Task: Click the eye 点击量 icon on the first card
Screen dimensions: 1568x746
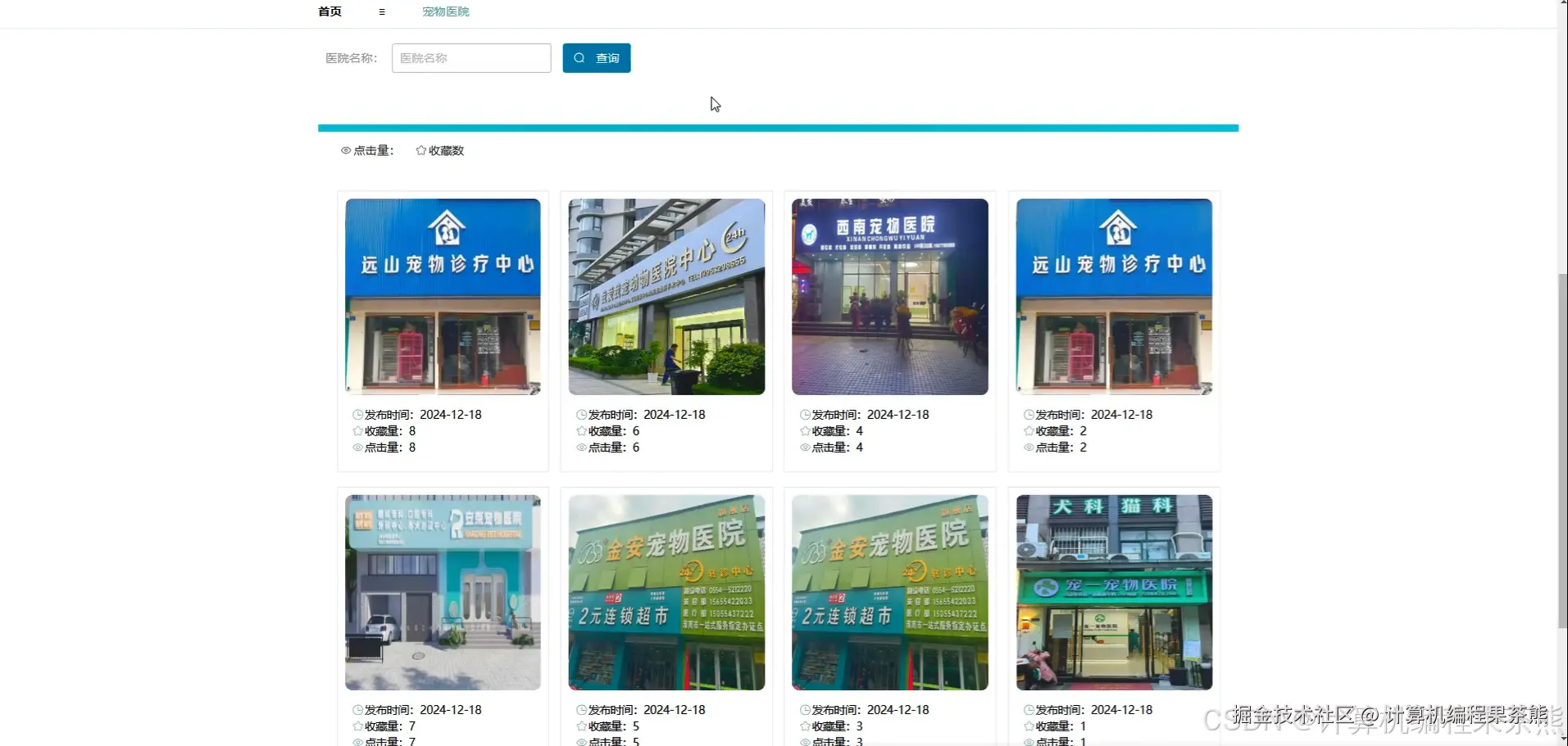Action: [x=357, y=447]
